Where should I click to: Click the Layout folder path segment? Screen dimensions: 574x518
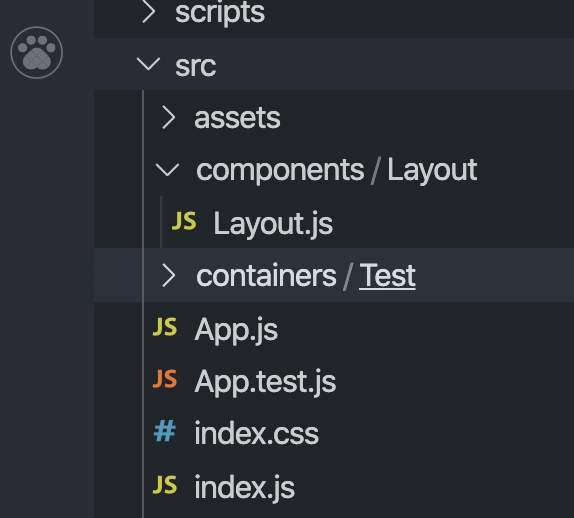(x=432, y=171)
